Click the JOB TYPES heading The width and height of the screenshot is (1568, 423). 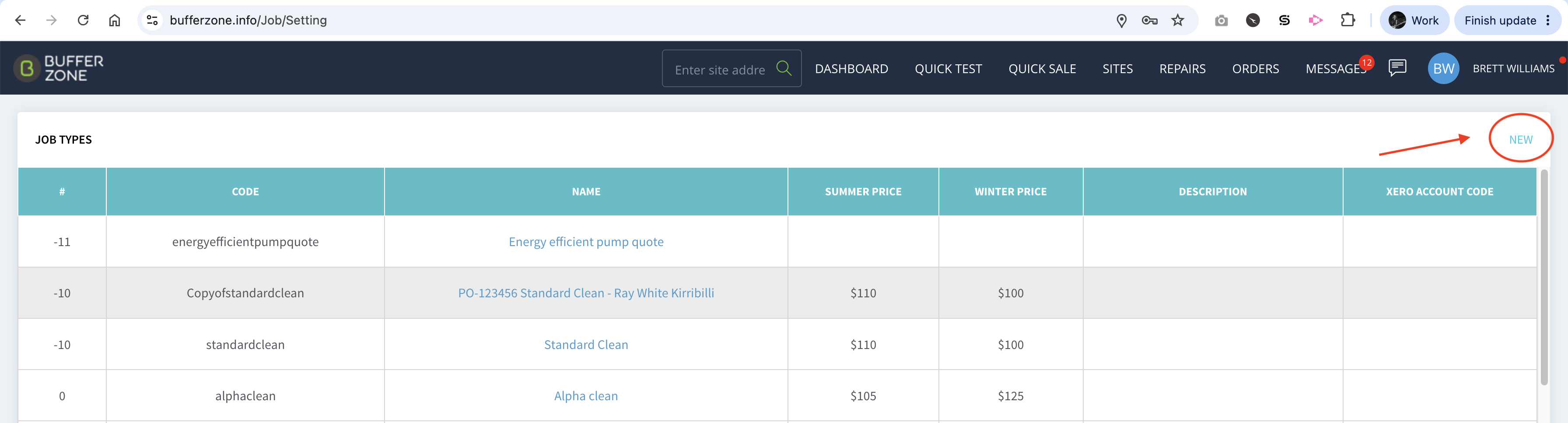tap(63, 140)
